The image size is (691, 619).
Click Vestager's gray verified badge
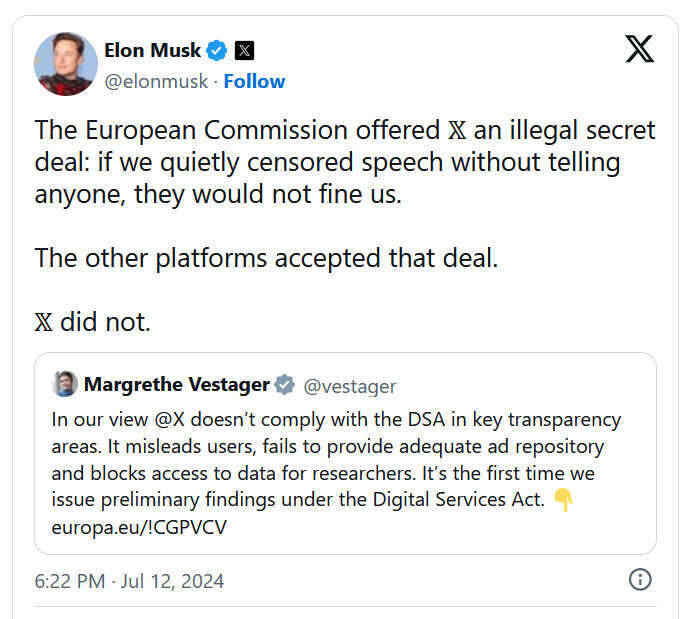click(285, 385)
